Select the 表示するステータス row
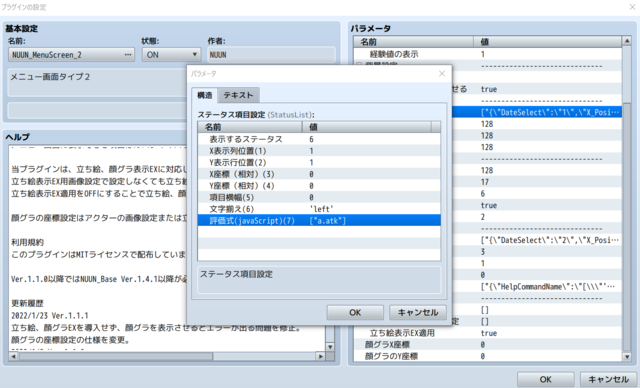640x388 pixels. [319, 139]
